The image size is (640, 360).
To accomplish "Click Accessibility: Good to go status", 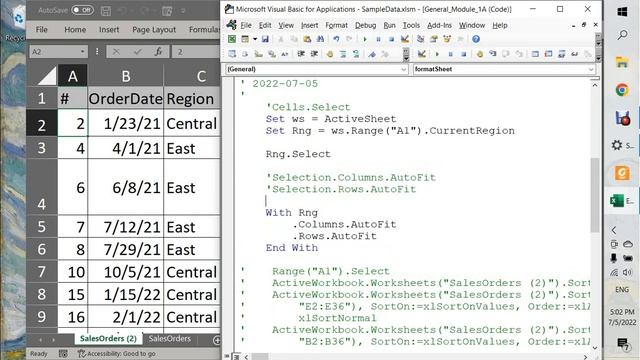I will click(117, 354).
